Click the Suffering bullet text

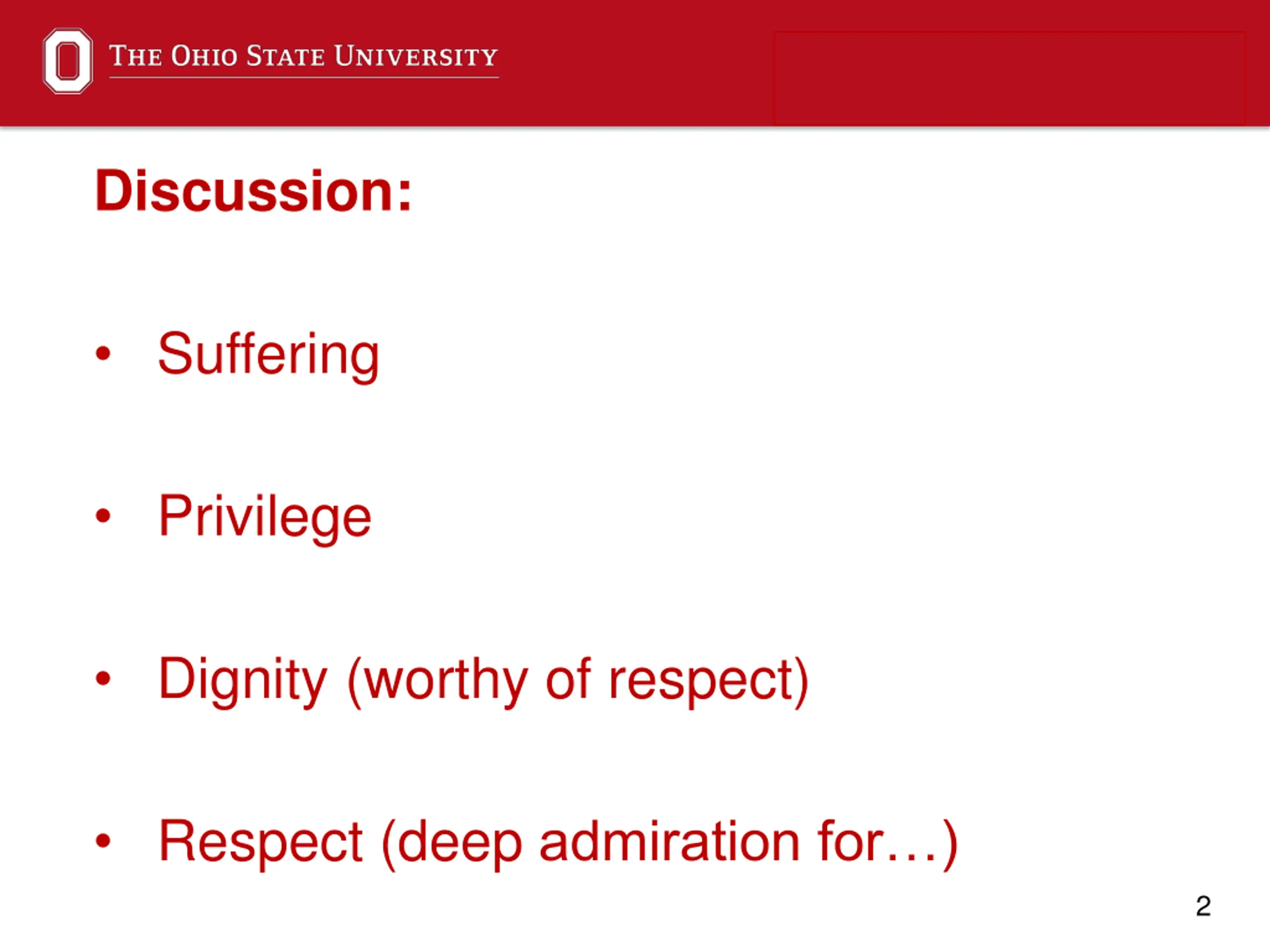(x=268, y=355)
